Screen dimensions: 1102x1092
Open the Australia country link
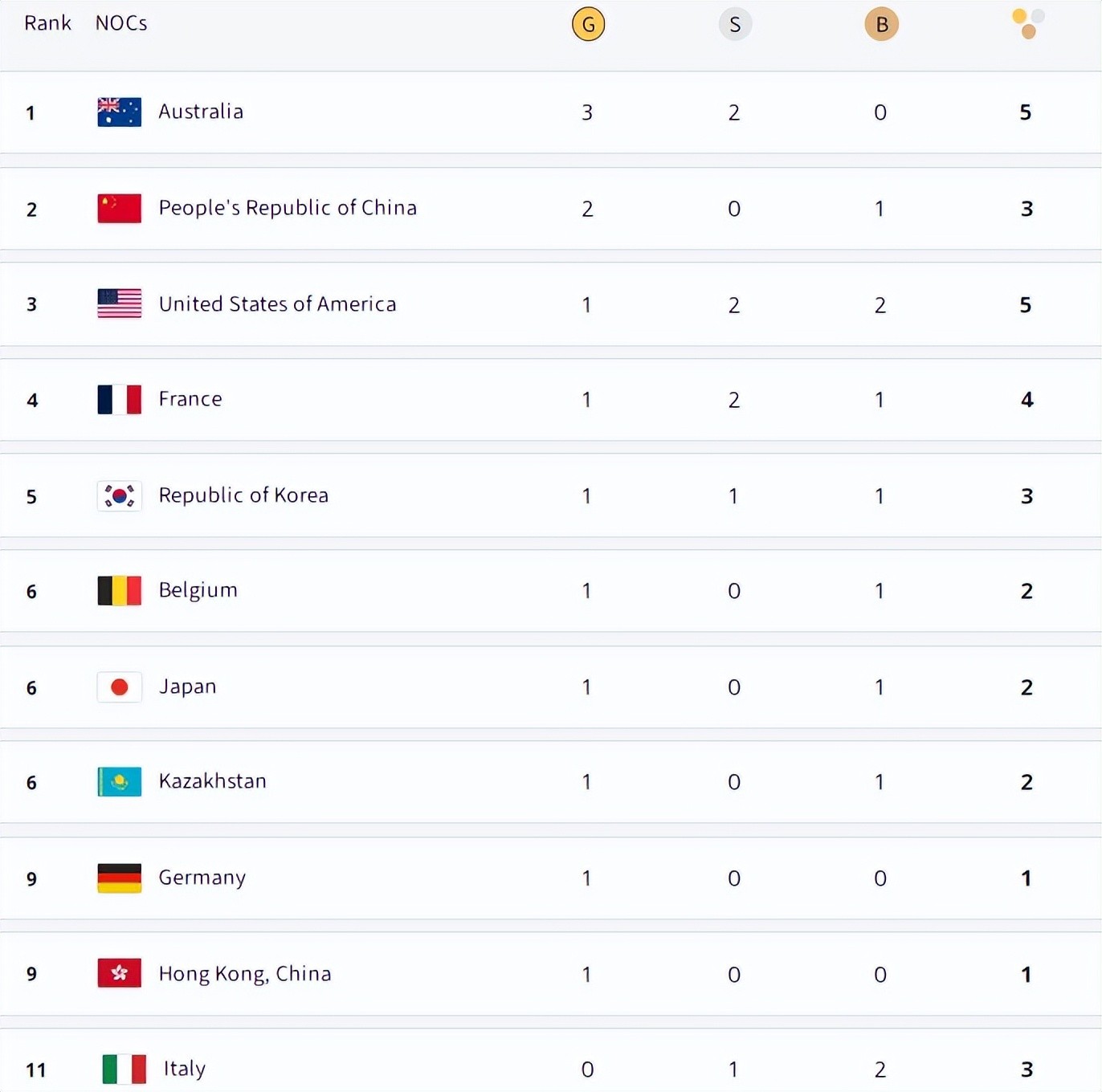201,112
